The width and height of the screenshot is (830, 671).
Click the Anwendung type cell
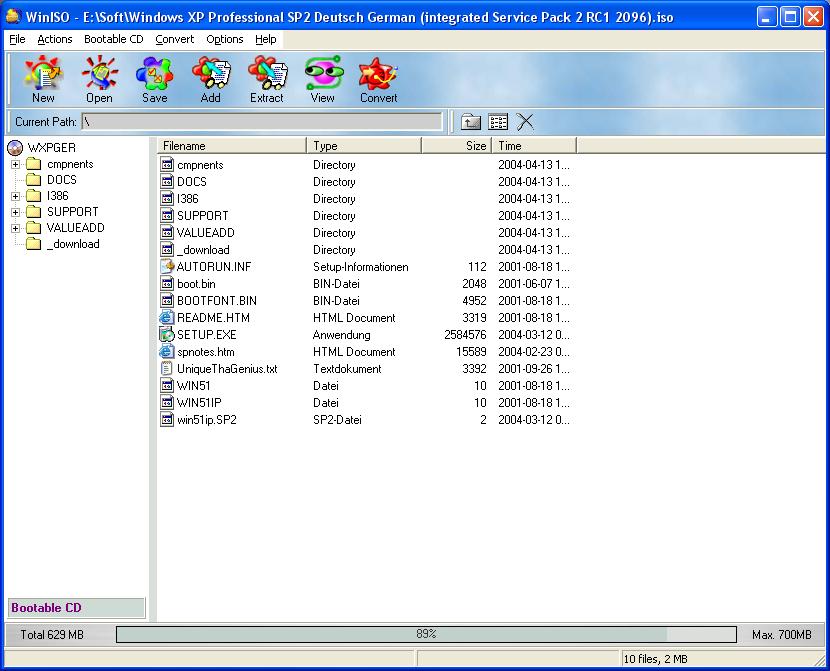coord(341,335)
